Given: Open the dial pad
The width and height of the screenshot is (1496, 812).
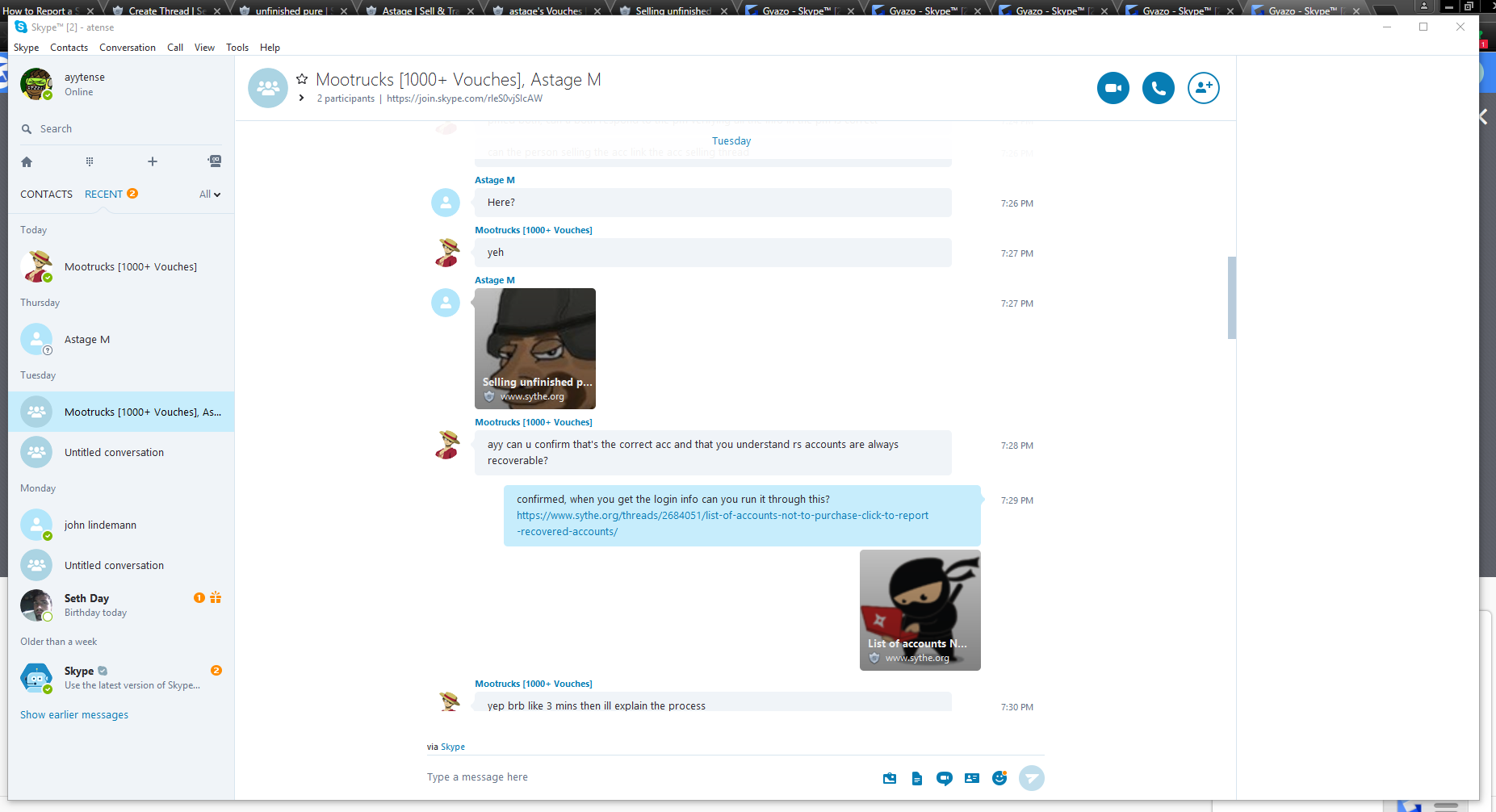Looking at the screenshot, I should [x=90, y=161].
